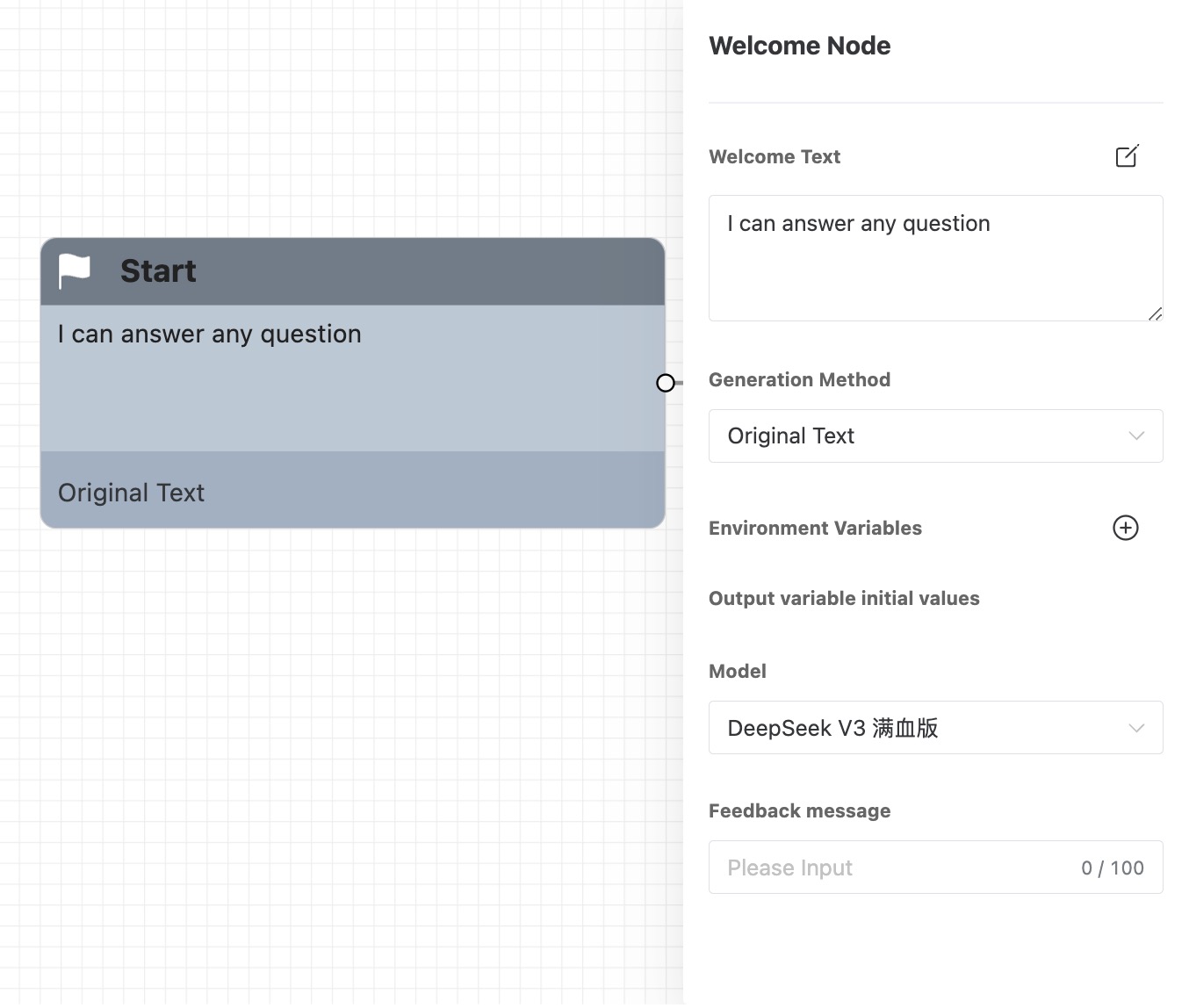Select the Start node header title

click(x=158, y=271)
